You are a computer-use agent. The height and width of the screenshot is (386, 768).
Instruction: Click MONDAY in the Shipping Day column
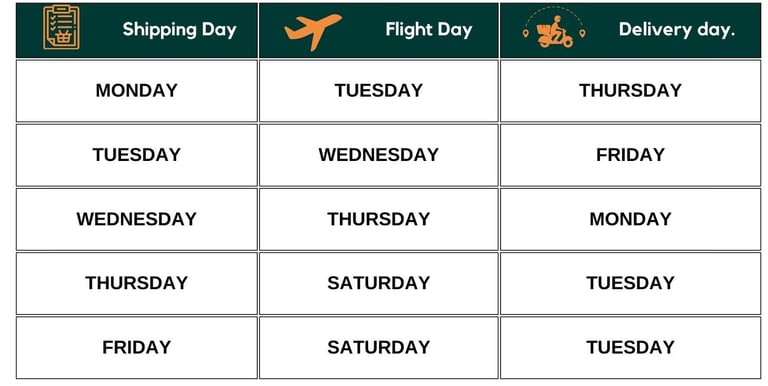137,91
